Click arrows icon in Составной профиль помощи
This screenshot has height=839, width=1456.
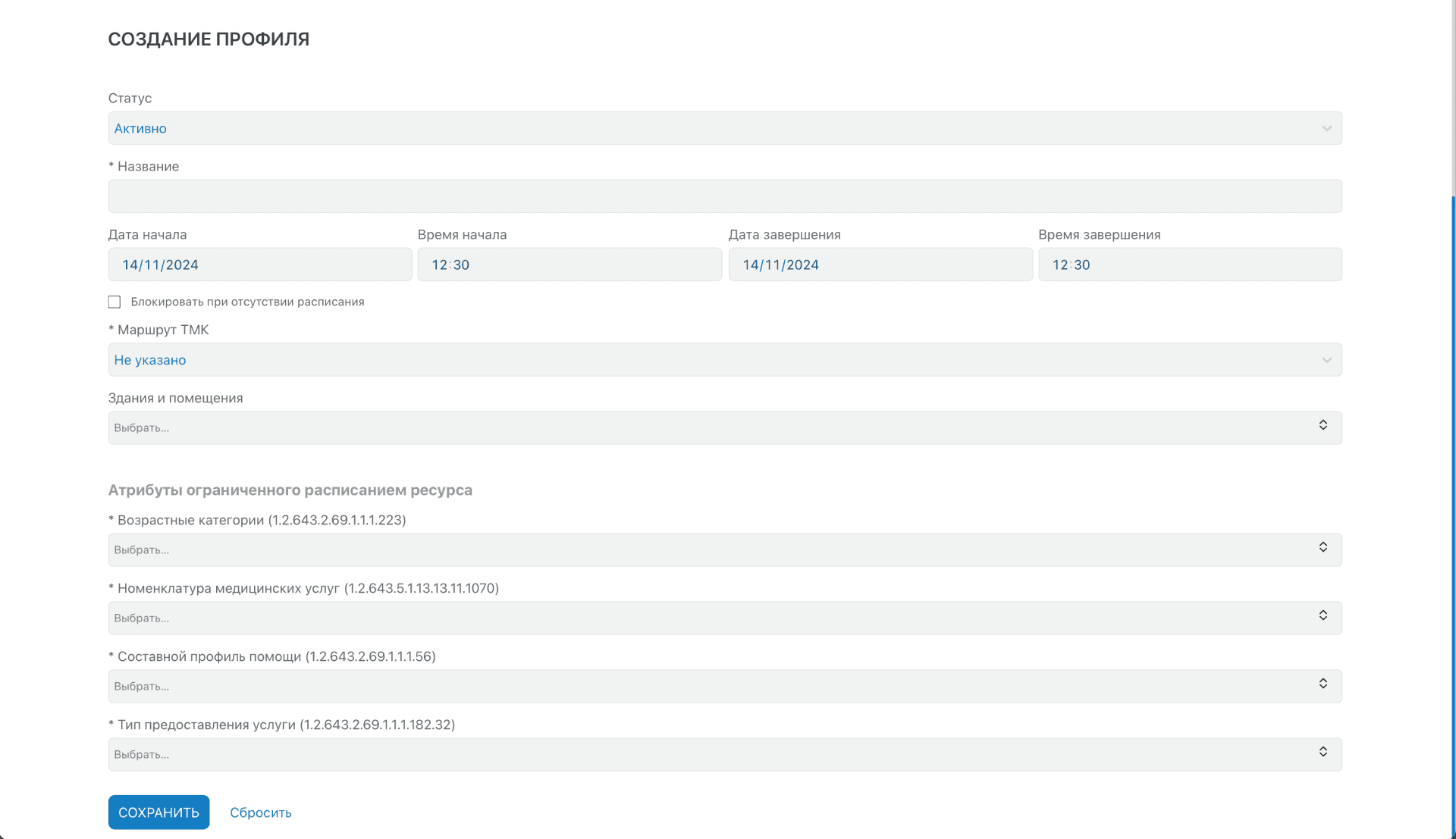click(x=1323, y=684)
